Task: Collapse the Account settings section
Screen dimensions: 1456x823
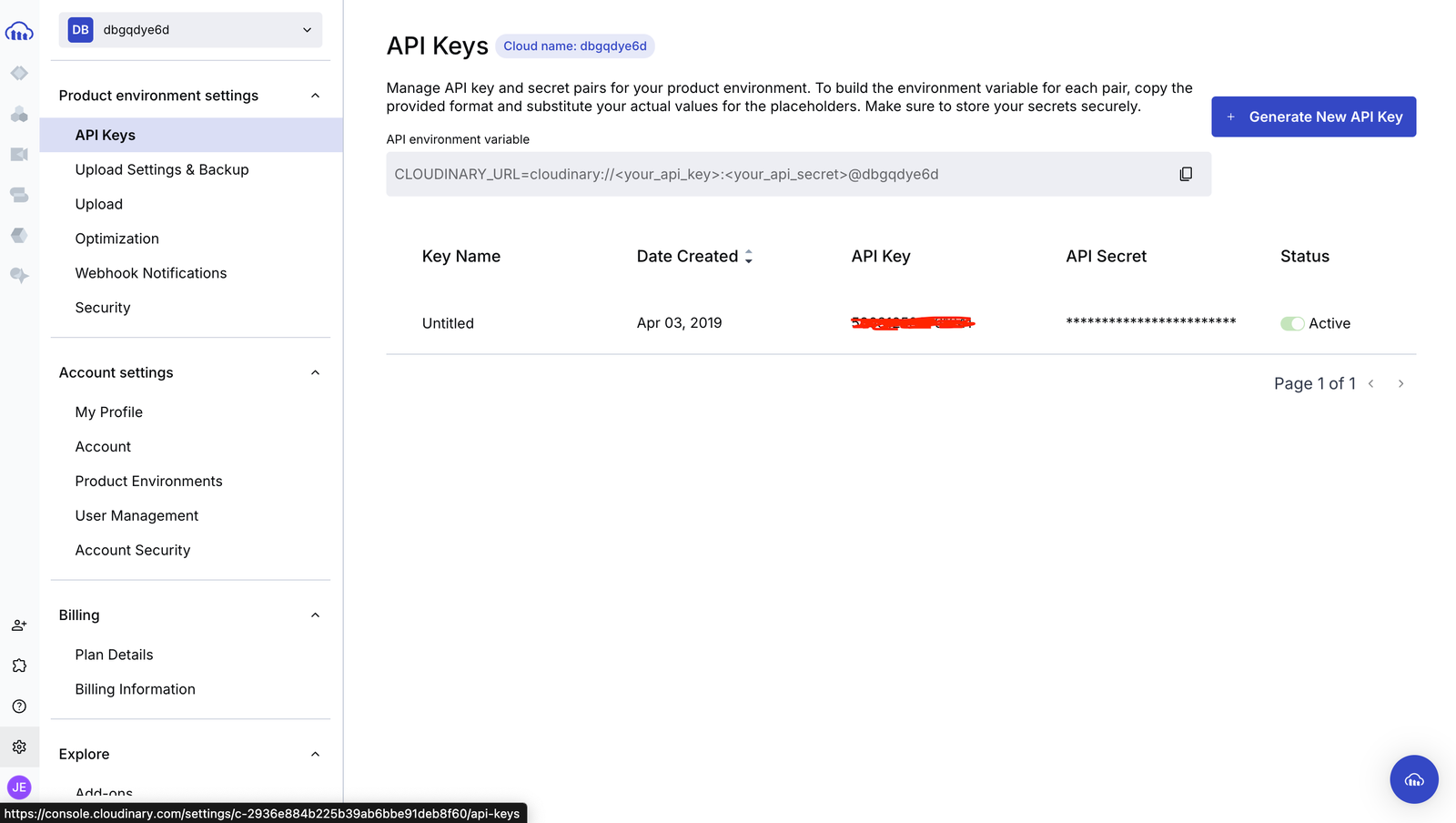Action: 316,372
